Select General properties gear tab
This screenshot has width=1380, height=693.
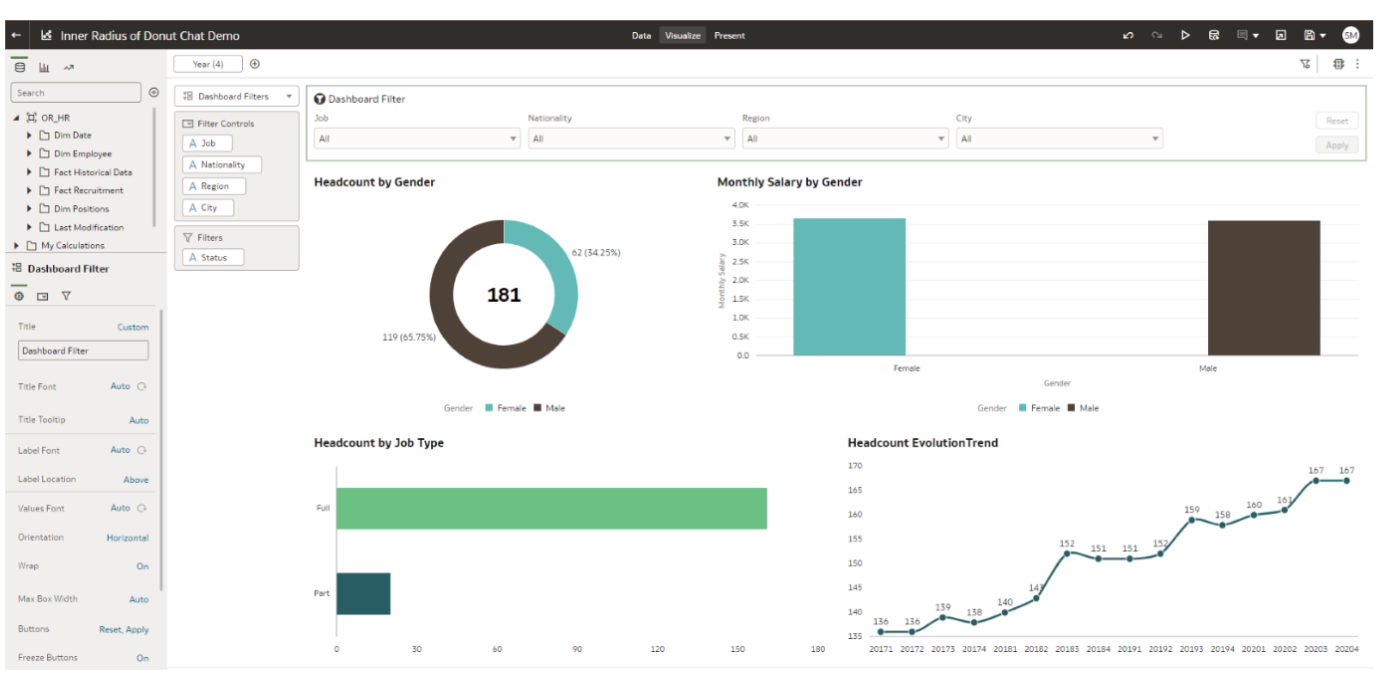tap(19, 296)
